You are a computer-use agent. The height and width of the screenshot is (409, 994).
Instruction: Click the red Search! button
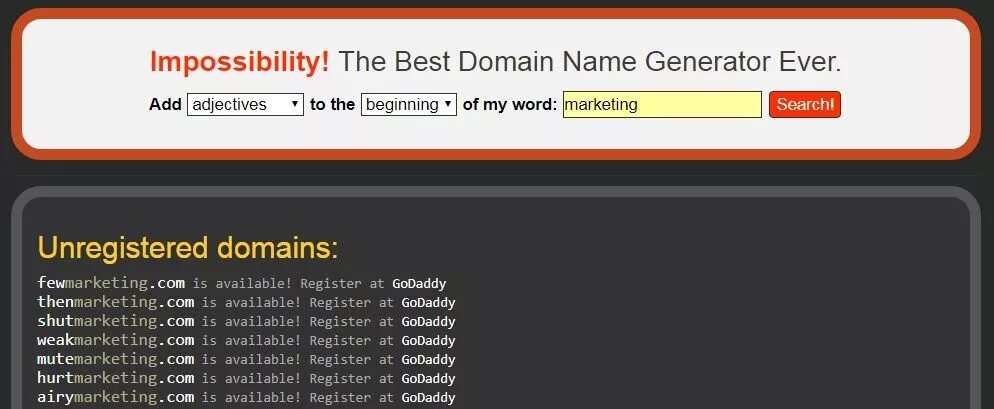[804, 105]
